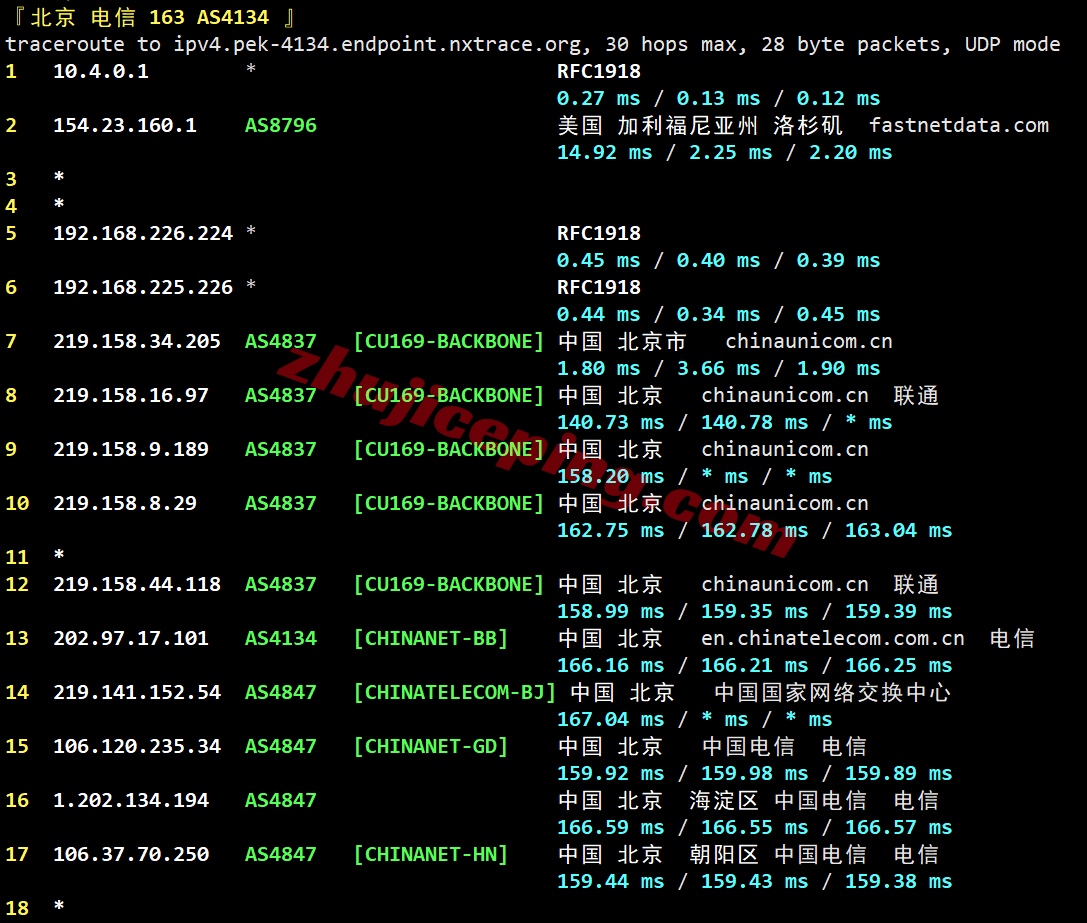Image resolution: width=1087 pixels, height=923 pixels.
Task: Select the [CHINANET-GD] network tag
Action: (431, 748)
